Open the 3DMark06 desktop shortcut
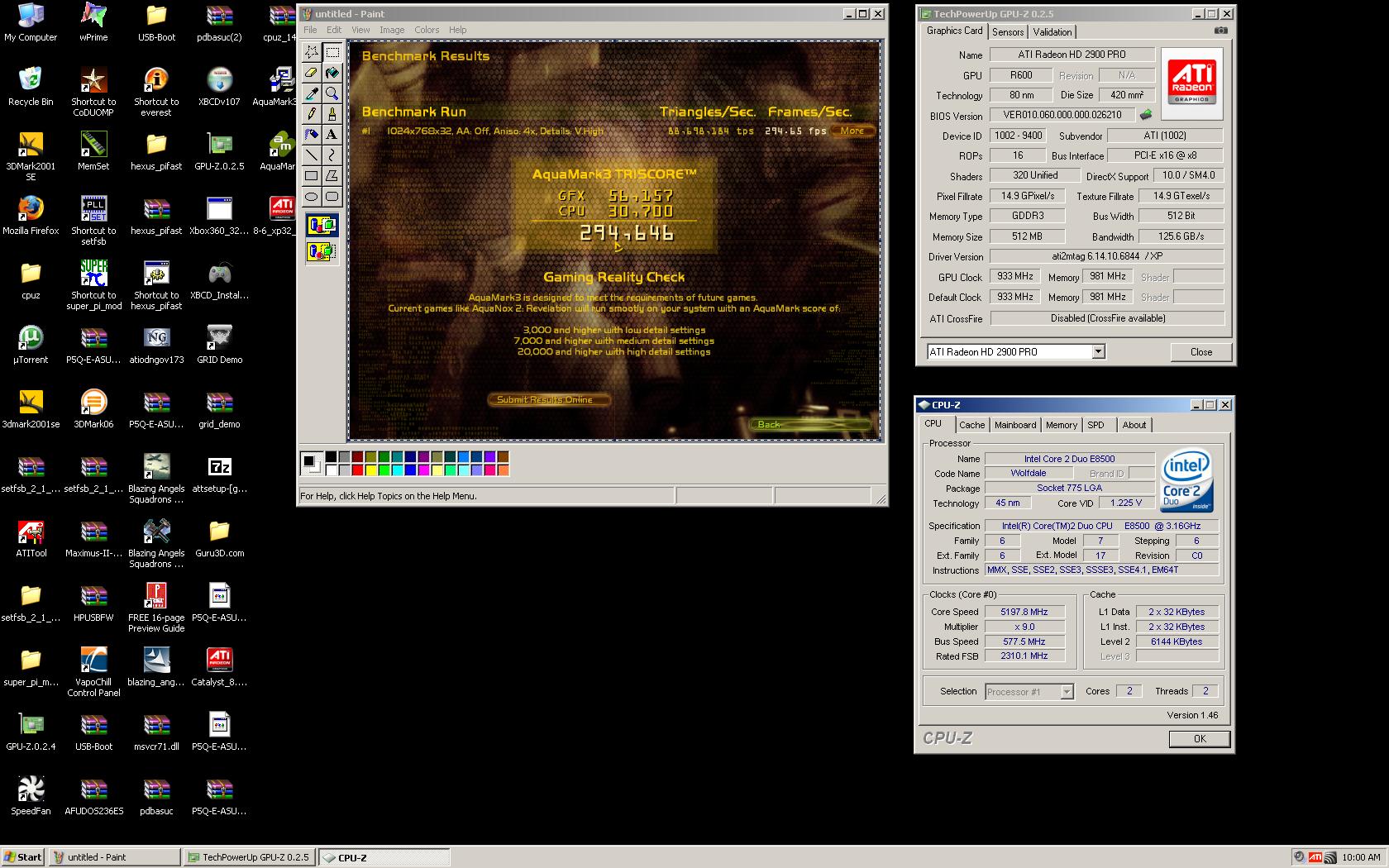 93,408
